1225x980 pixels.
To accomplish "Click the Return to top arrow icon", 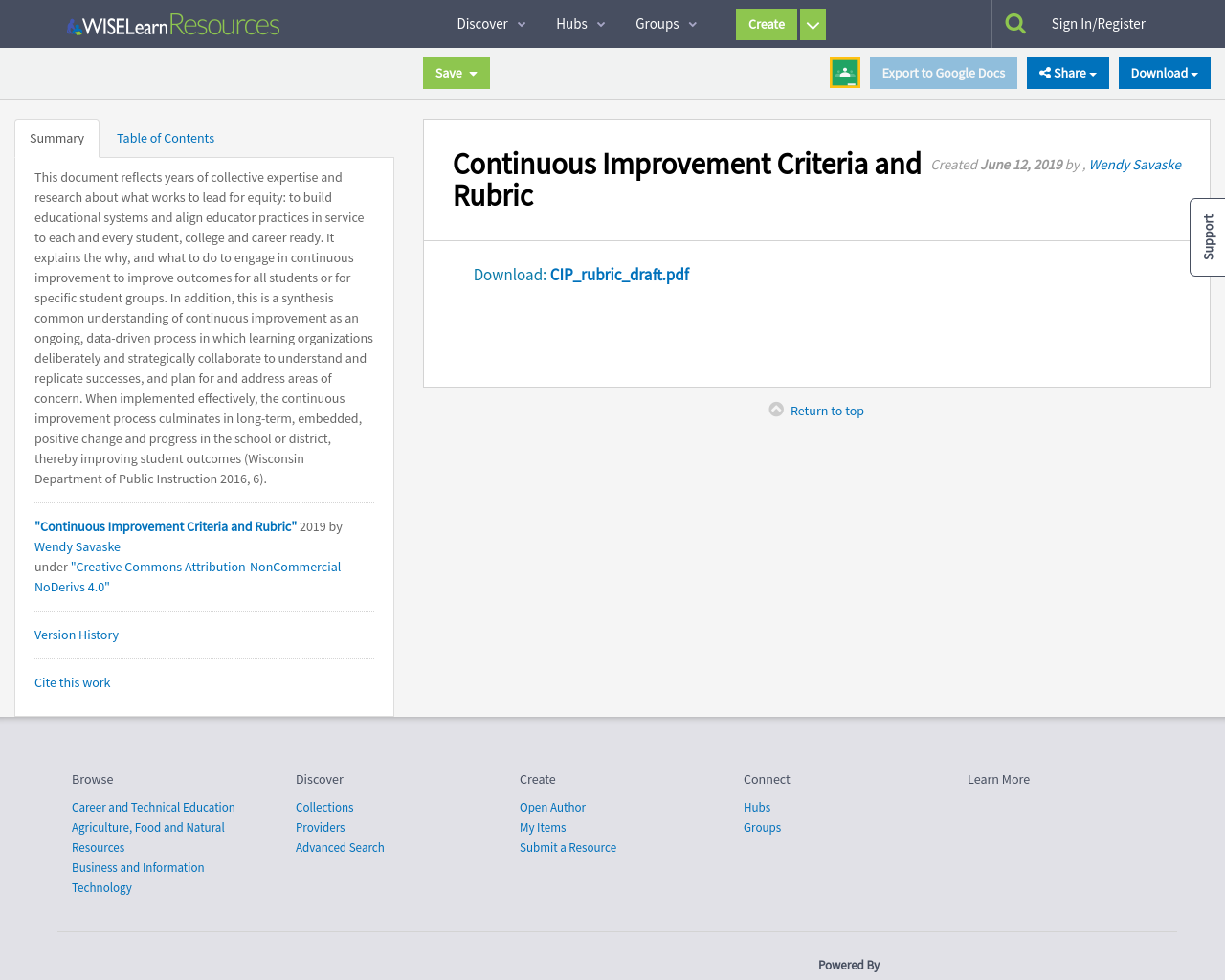I will coord(777,408).
